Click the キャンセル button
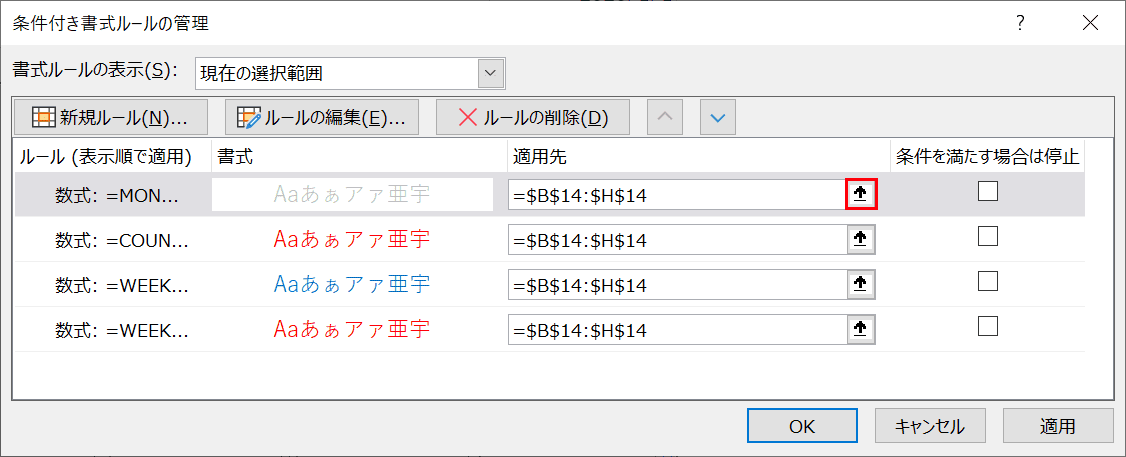This screenshot has height=457, width=1126. coord(930,426)
